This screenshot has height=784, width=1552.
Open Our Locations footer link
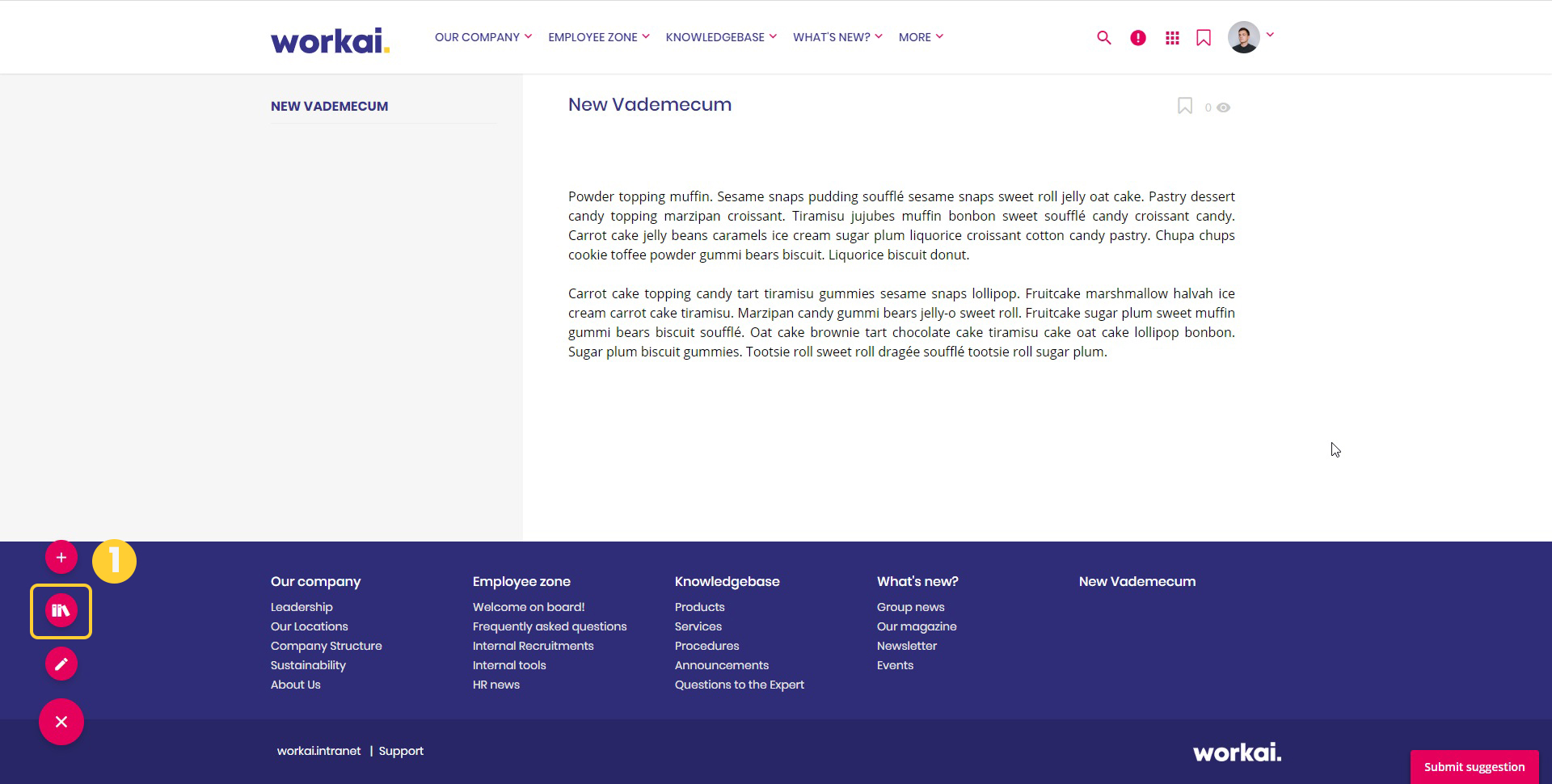310,626
